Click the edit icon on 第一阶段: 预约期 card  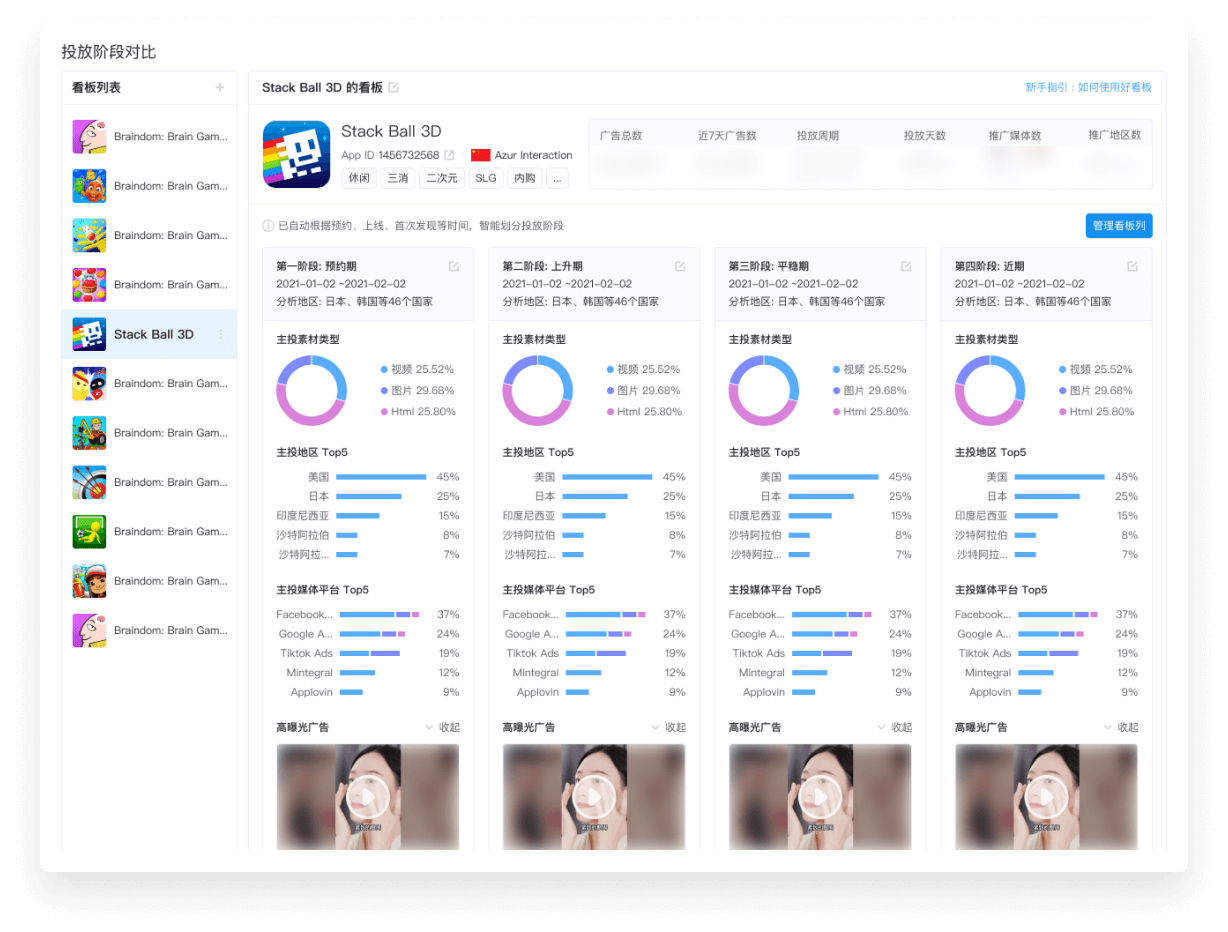pos(455,266)
